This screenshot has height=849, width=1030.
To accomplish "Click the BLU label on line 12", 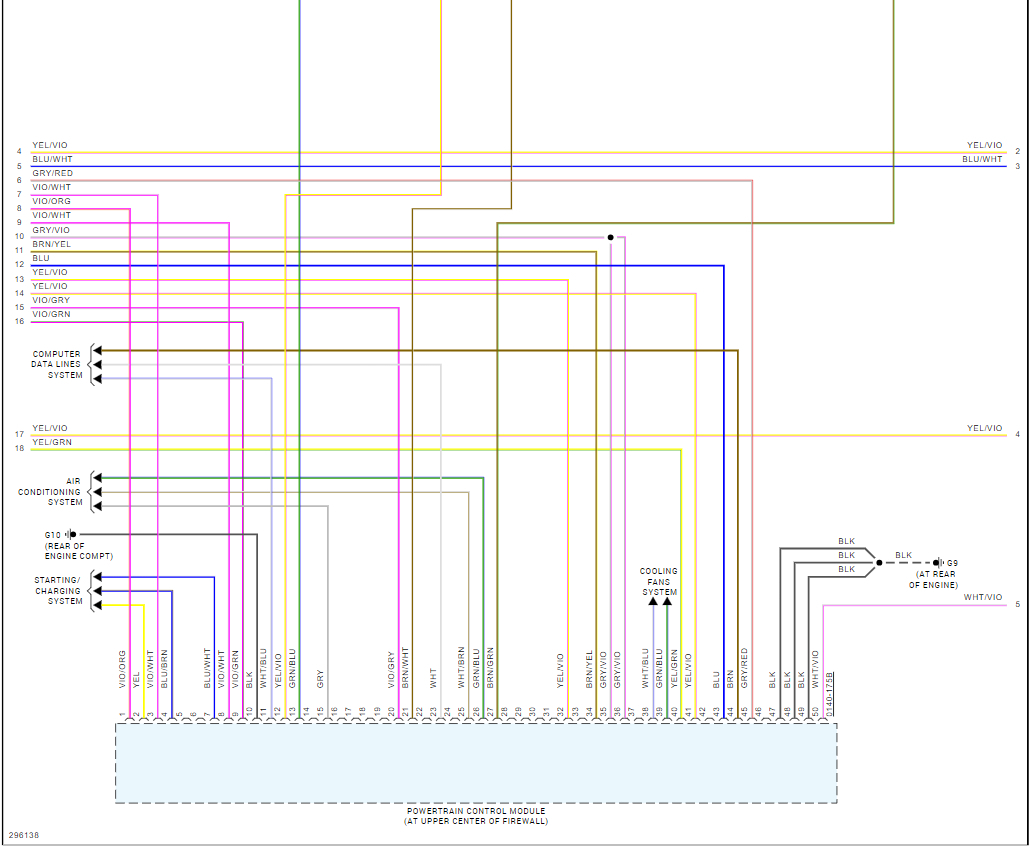I will coord(41,258).
